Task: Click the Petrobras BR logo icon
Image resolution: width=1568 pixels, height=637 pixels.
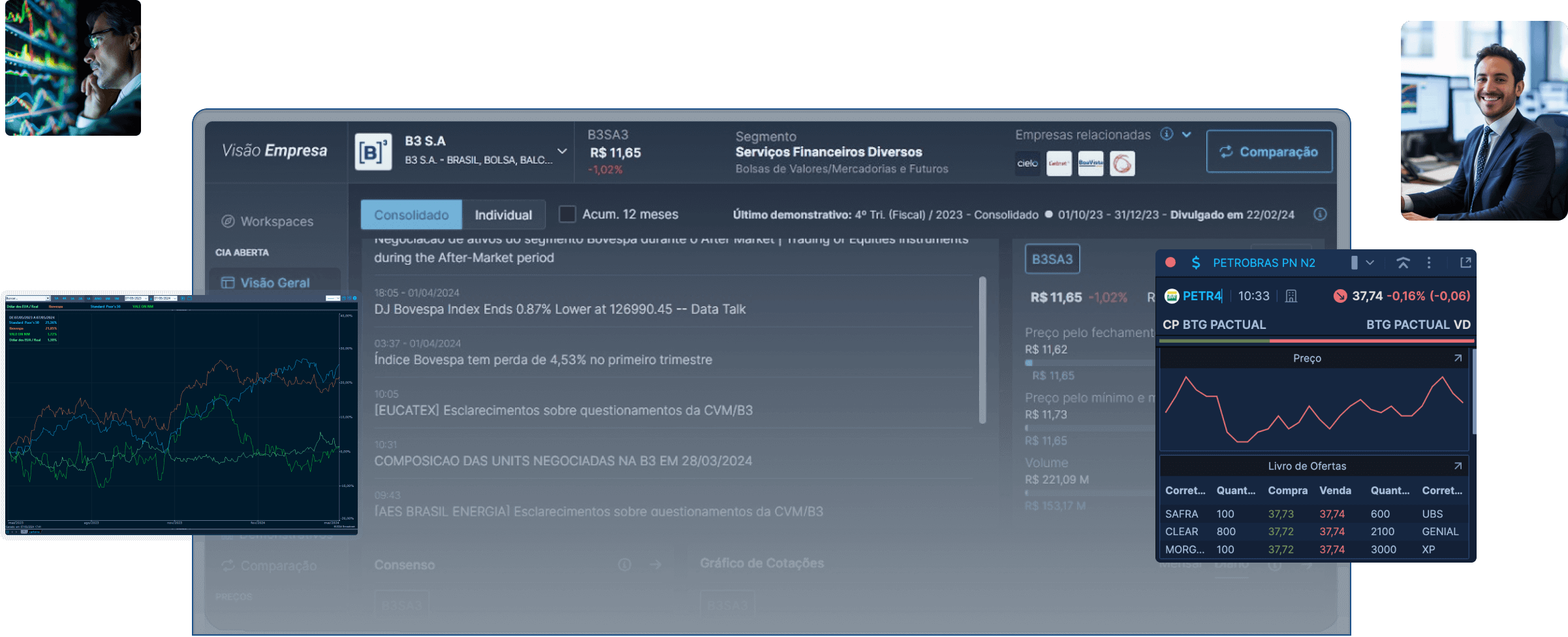Action: tap(1172, 296)
